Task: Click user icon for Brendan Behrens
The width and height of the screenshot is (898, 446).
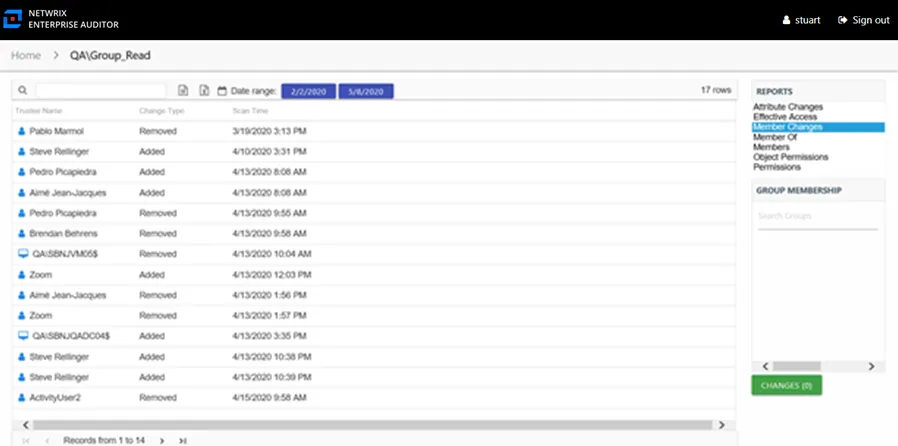Action: [x=22, y=234]
